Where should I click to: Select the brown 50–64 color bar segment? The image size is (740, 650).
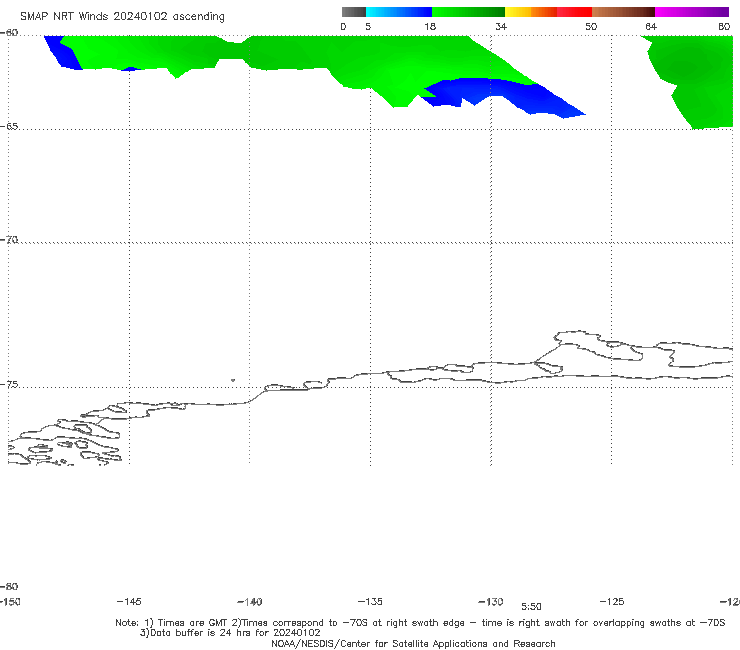[x=623, y=12]
